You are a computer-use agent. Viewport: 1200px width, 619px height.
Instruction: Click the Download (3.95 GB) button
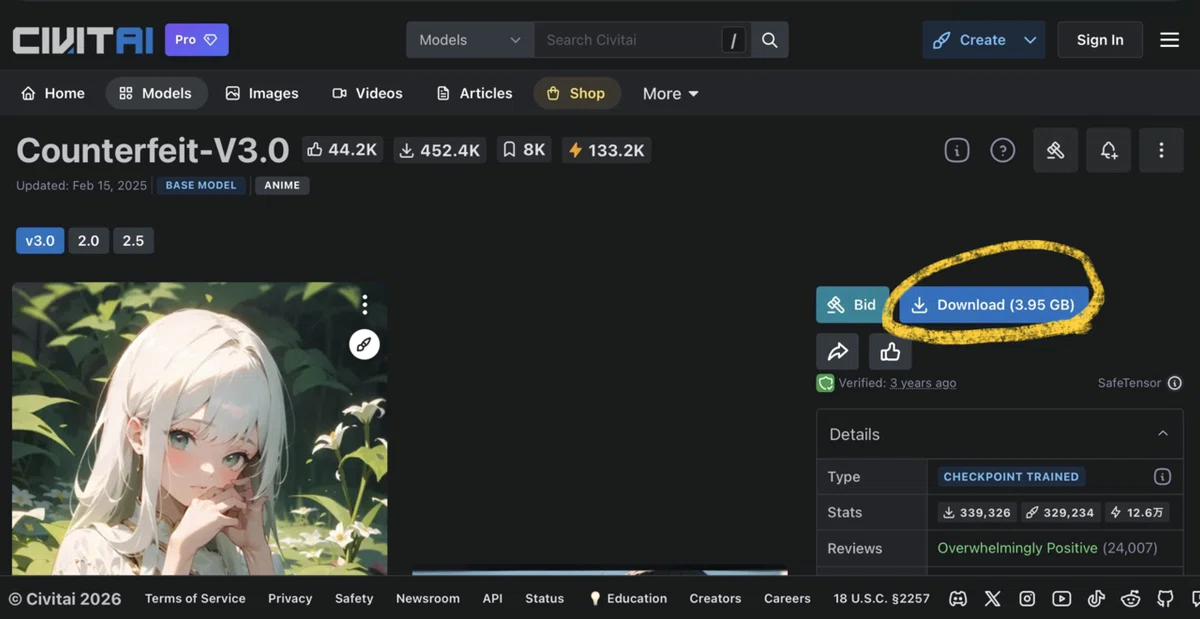[x=993, y=305]
